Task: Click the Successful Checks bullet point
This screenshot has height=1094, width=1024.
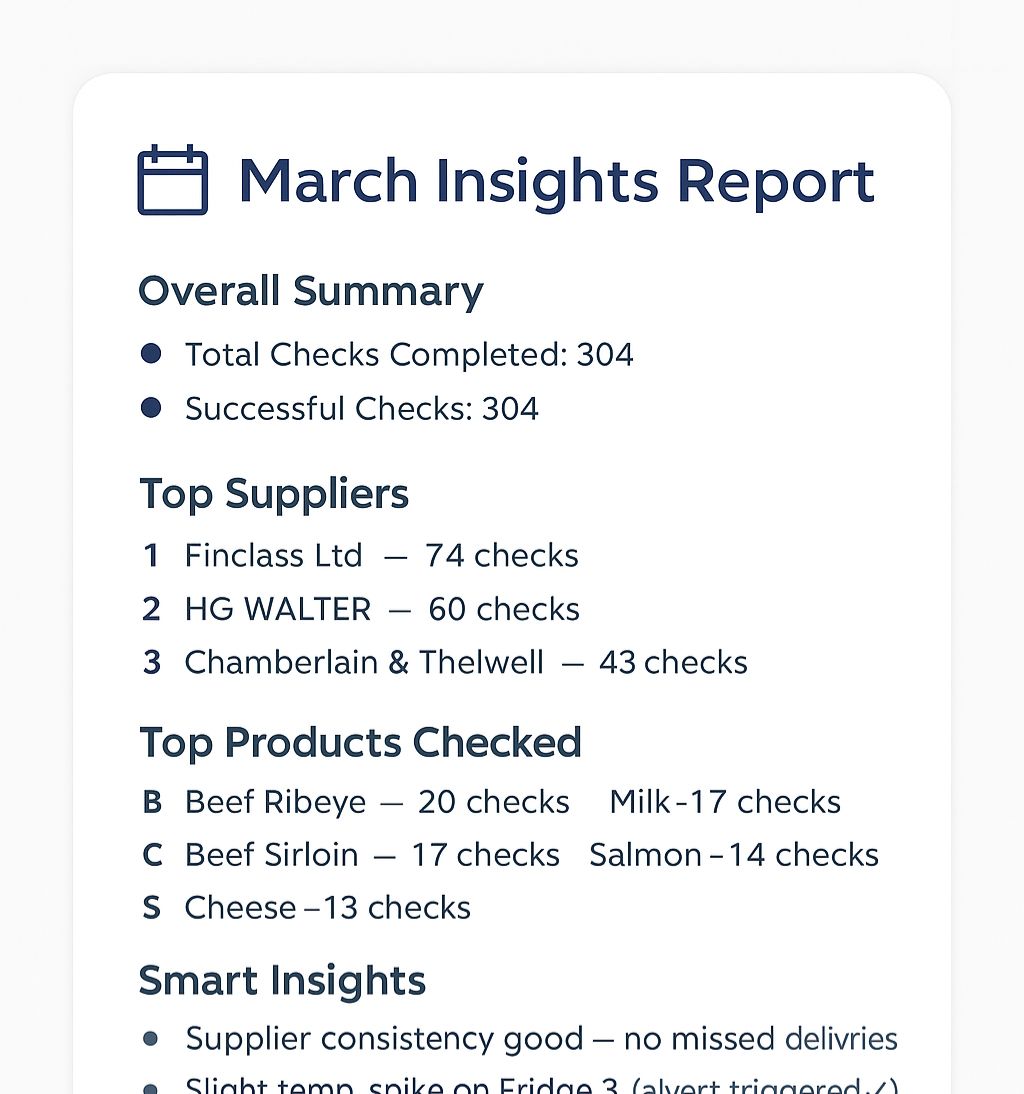Action: point(151,407)
